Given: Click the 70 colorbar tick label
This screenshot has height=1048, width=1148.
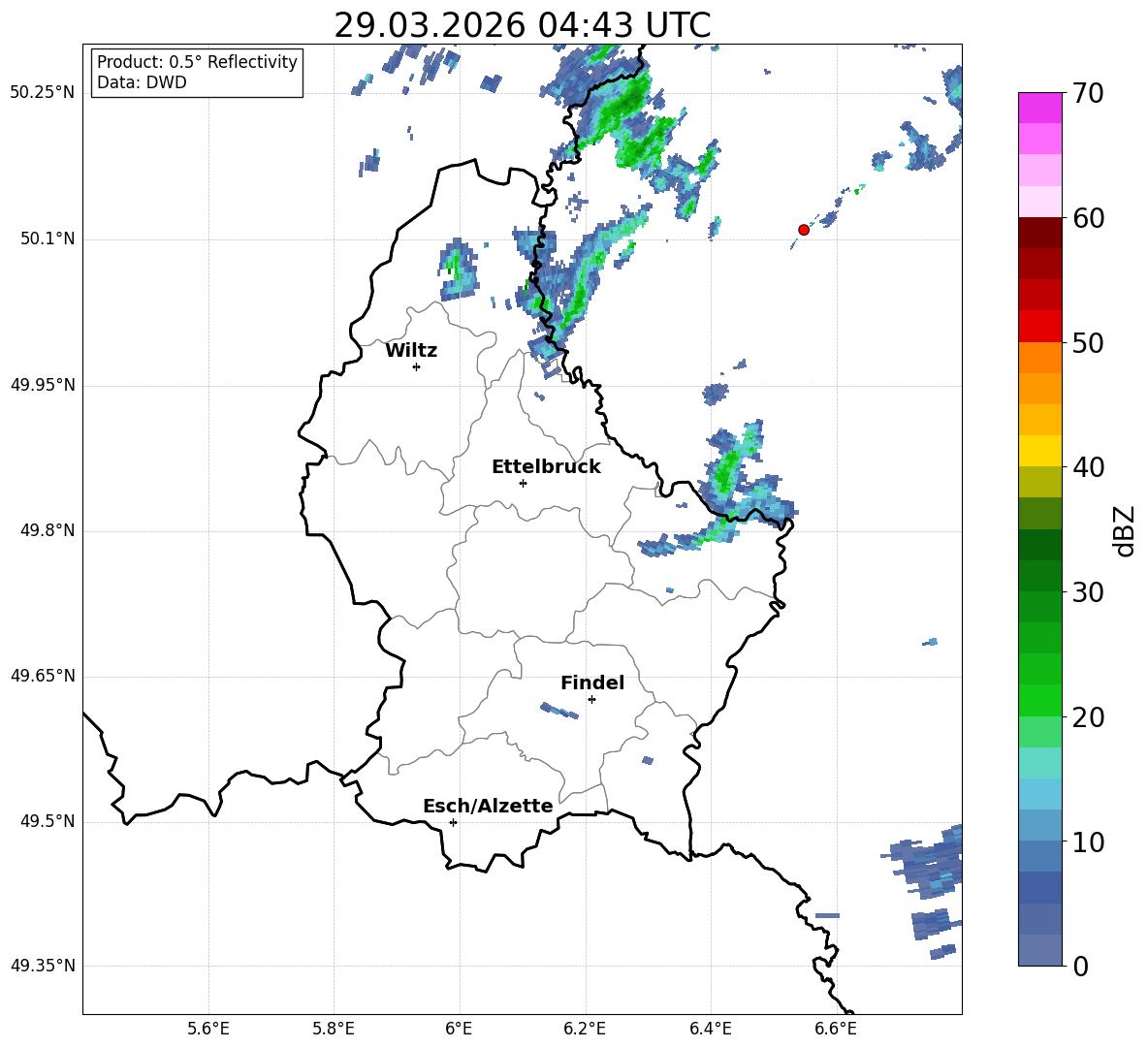Looking at the screenshot, I should 1088,94.
